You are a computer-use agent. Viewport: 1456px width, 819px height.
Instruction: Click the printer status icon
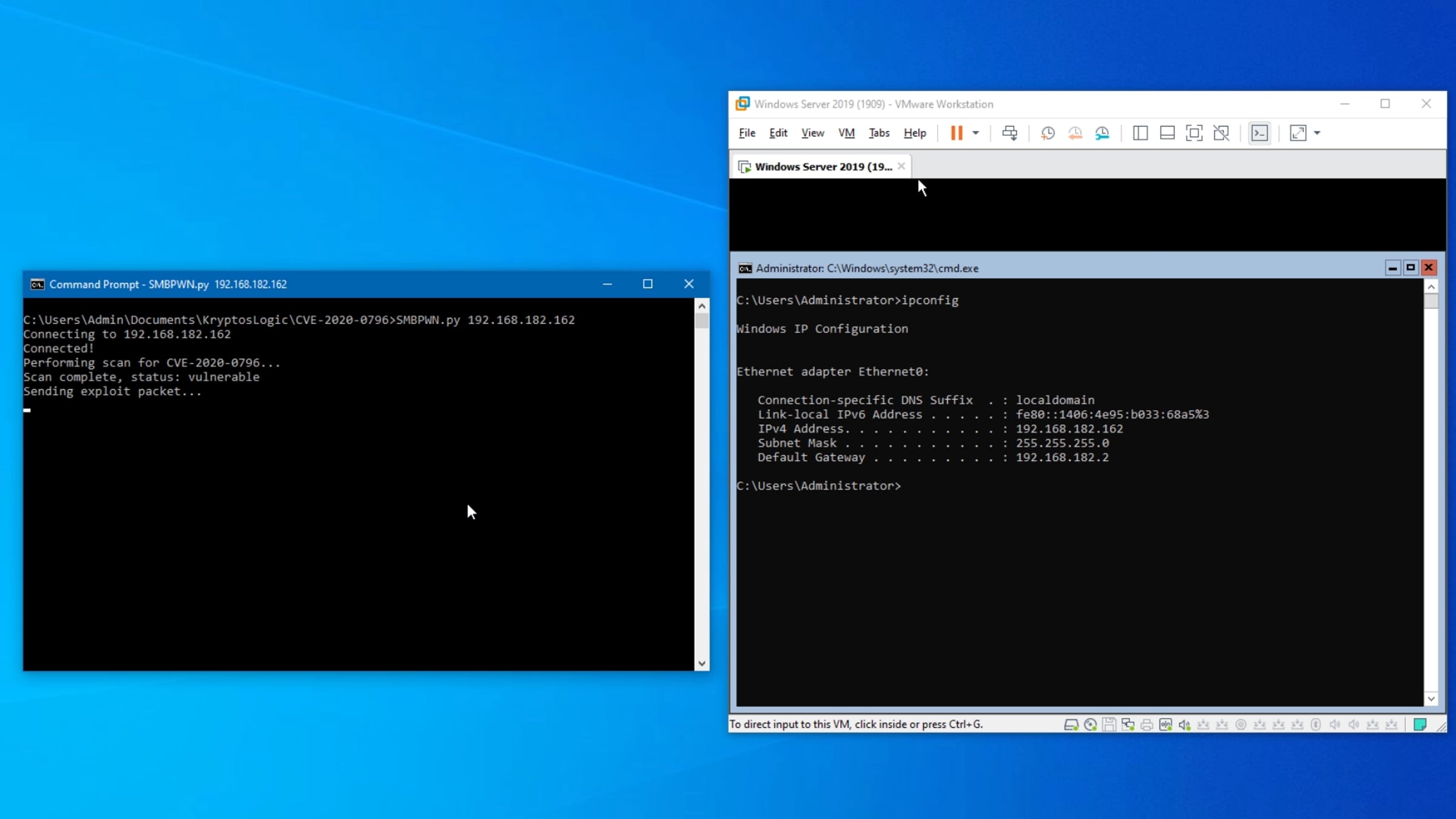(1147, 724)
